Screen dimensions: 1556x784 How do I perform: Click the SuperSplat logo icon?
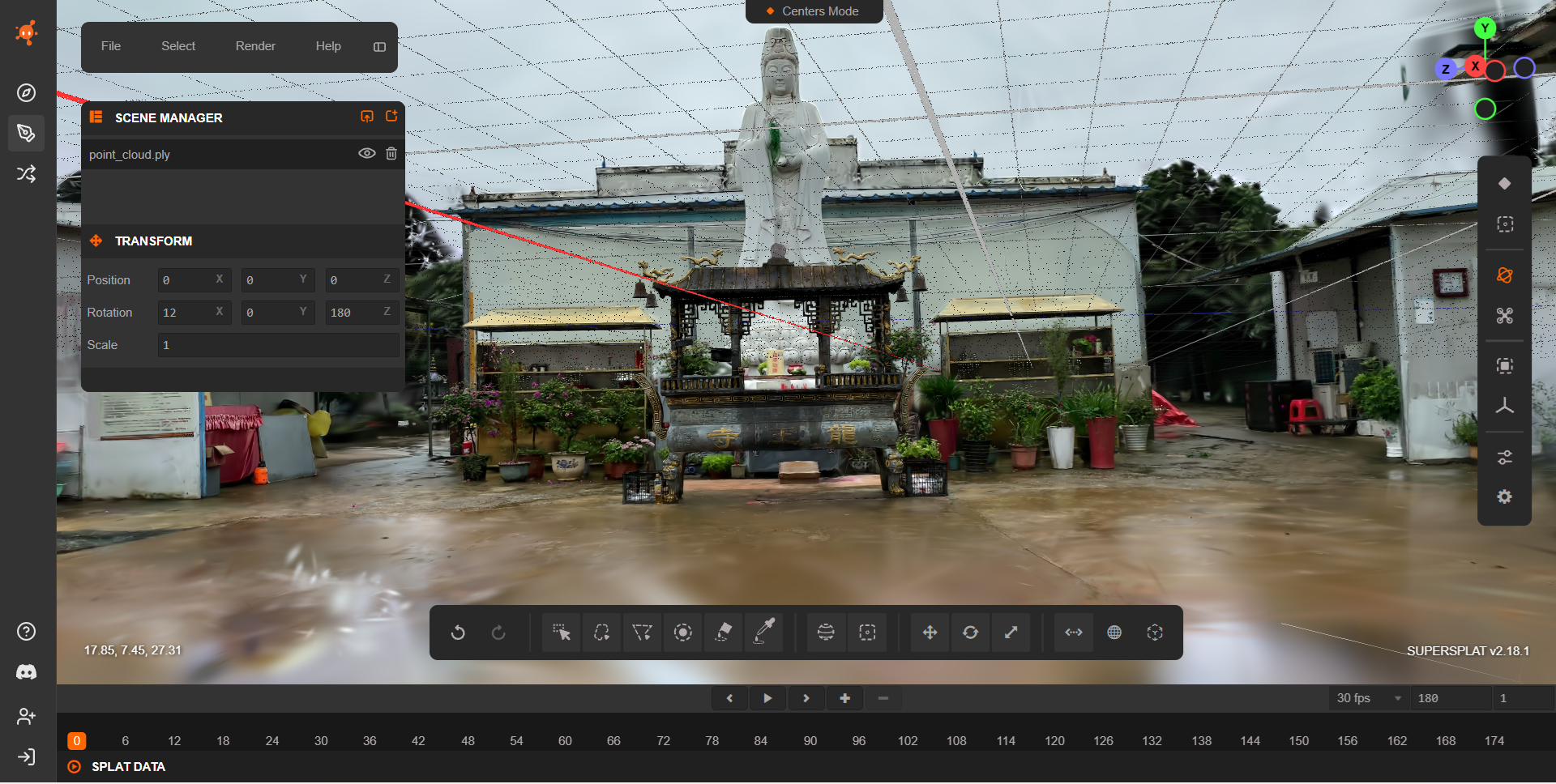click(x=27, y=33)
